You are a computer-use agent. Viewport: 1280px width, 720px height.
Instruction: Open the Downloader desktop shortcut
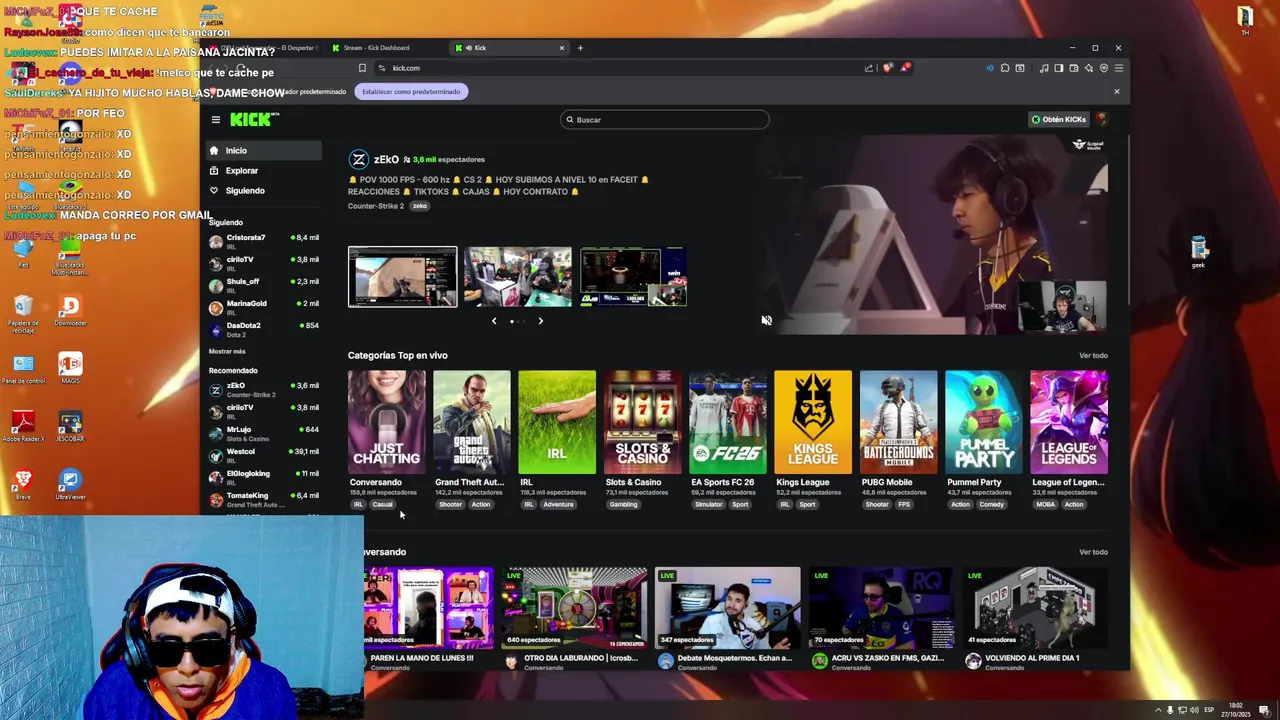tap(70, 310)
